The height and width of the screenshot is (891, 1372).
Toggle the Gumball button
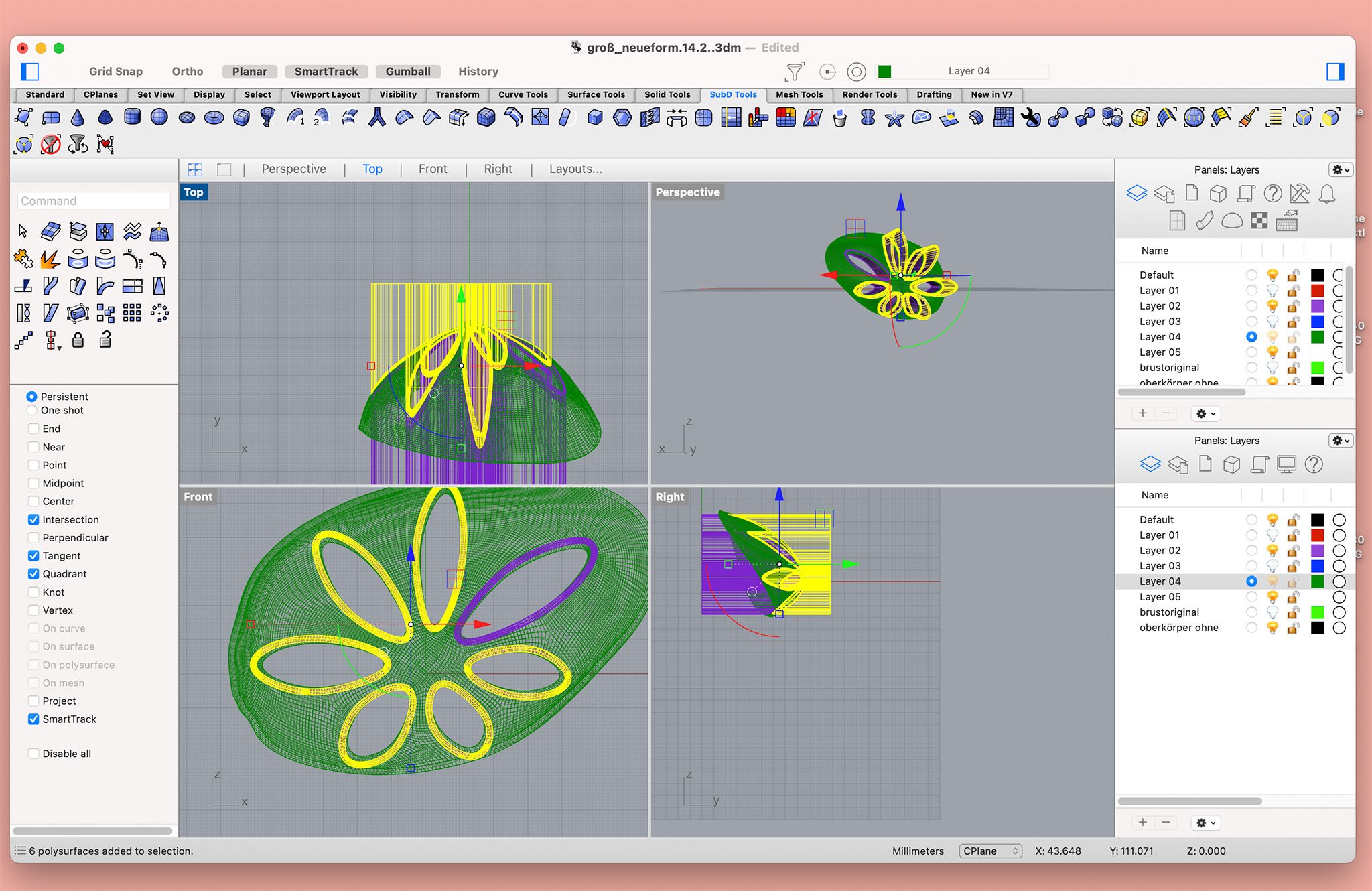[407, 72]
